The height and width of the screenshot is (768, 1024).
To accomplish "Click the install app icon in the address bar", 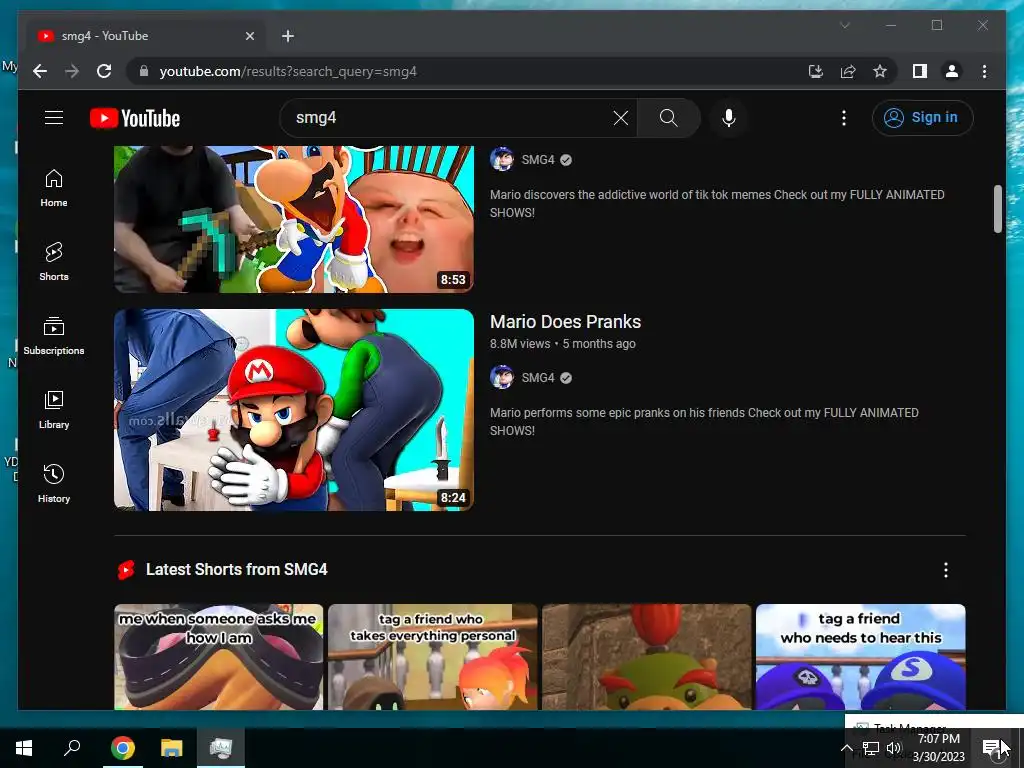I will (816, 71).
